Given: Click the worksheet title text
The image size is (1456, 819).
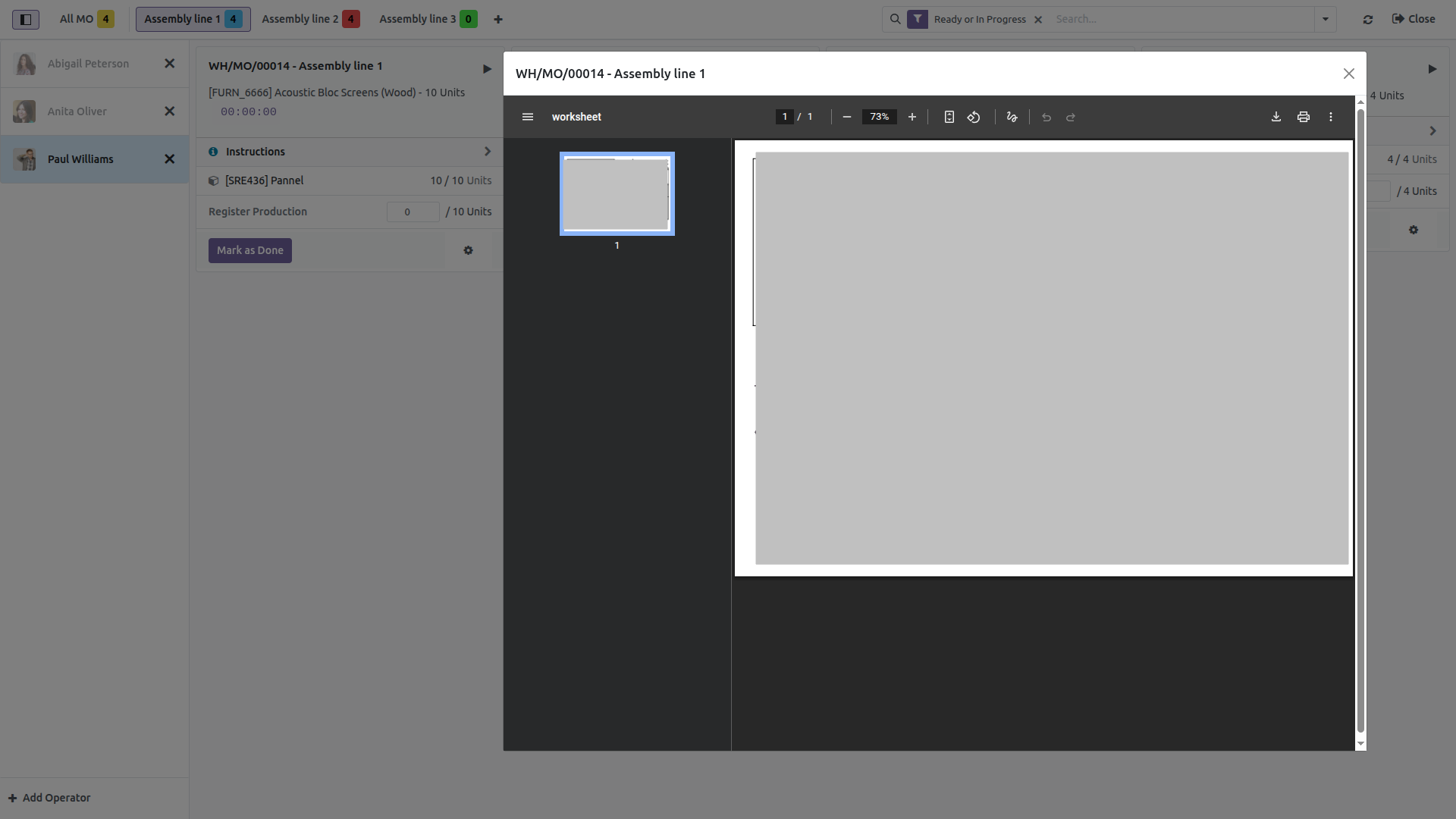Looking at the screenshot, I should pos(576,117).
